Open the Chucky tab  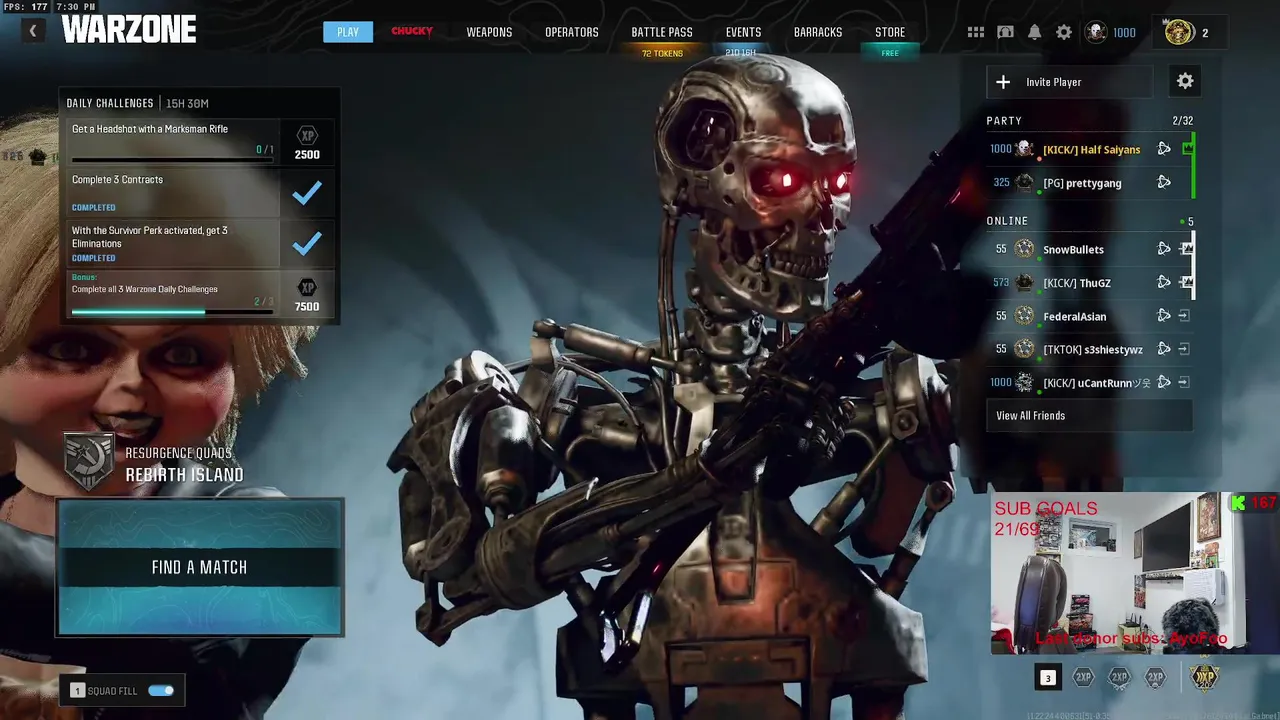pos(412,32)
